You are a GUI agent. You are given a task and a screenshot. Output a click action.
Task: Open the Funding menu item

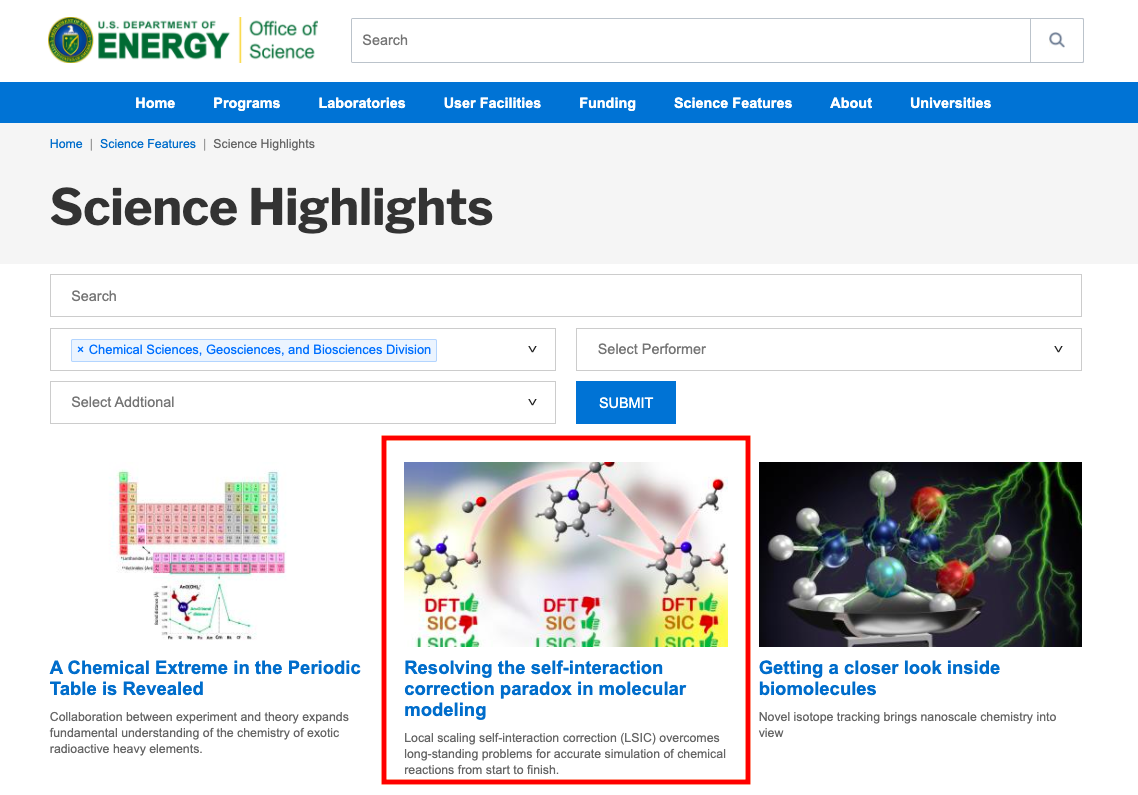click(607, 103)
